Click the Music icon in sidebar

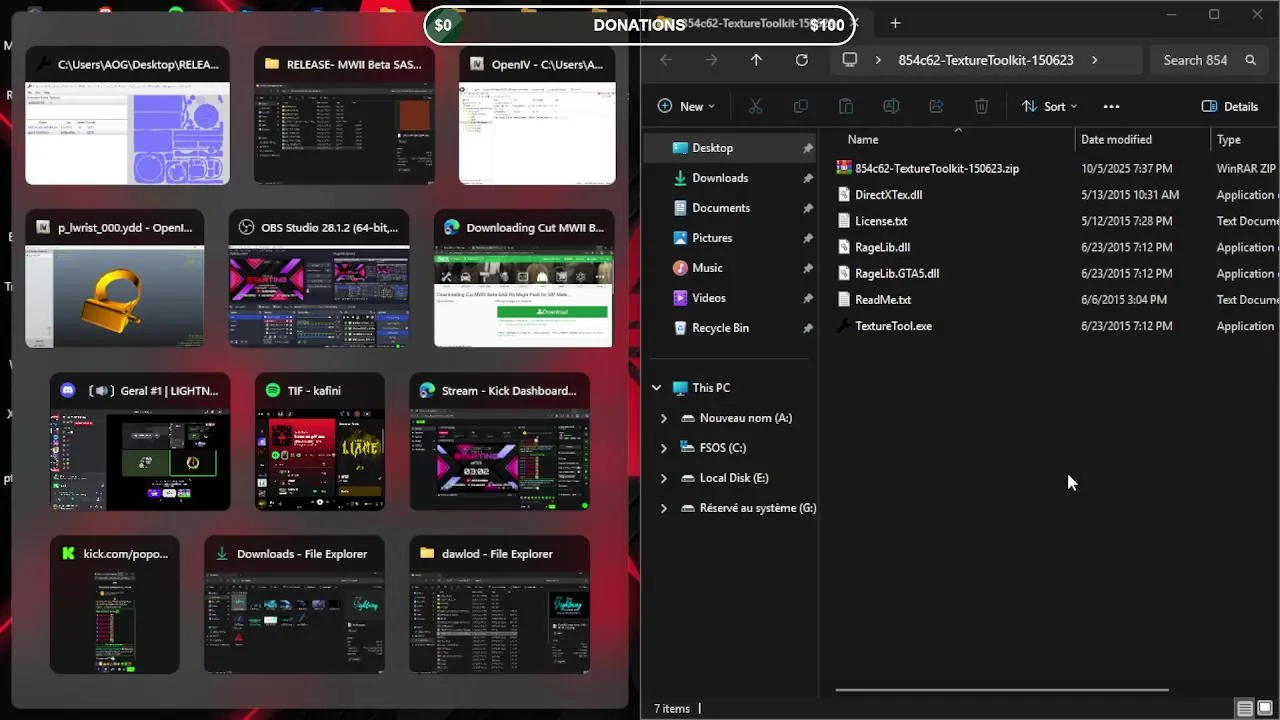[680, 268]
